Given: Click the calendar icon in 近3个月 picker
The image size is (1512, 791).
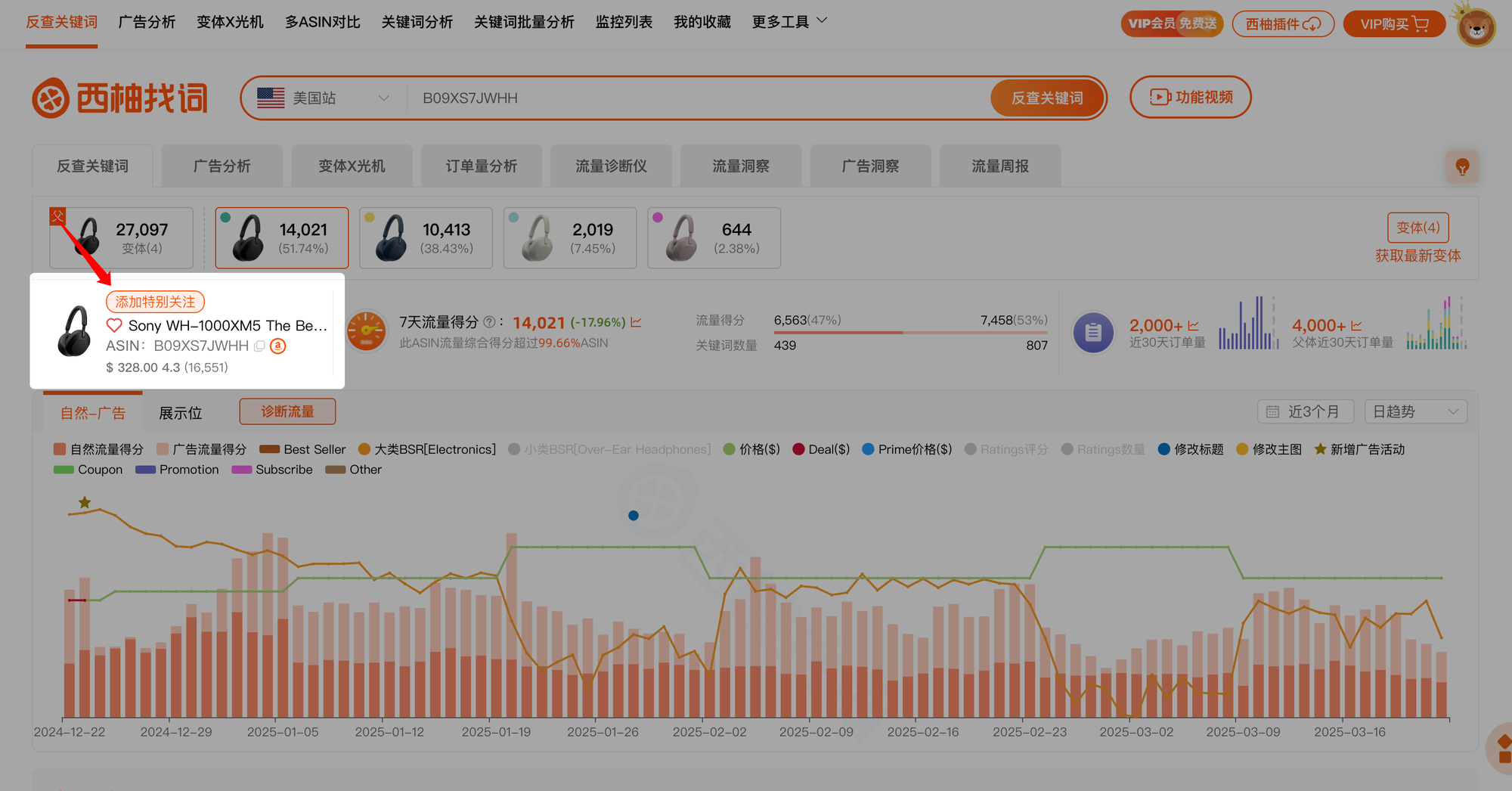Looking at the screenshot, I should tap(1273, 412).
